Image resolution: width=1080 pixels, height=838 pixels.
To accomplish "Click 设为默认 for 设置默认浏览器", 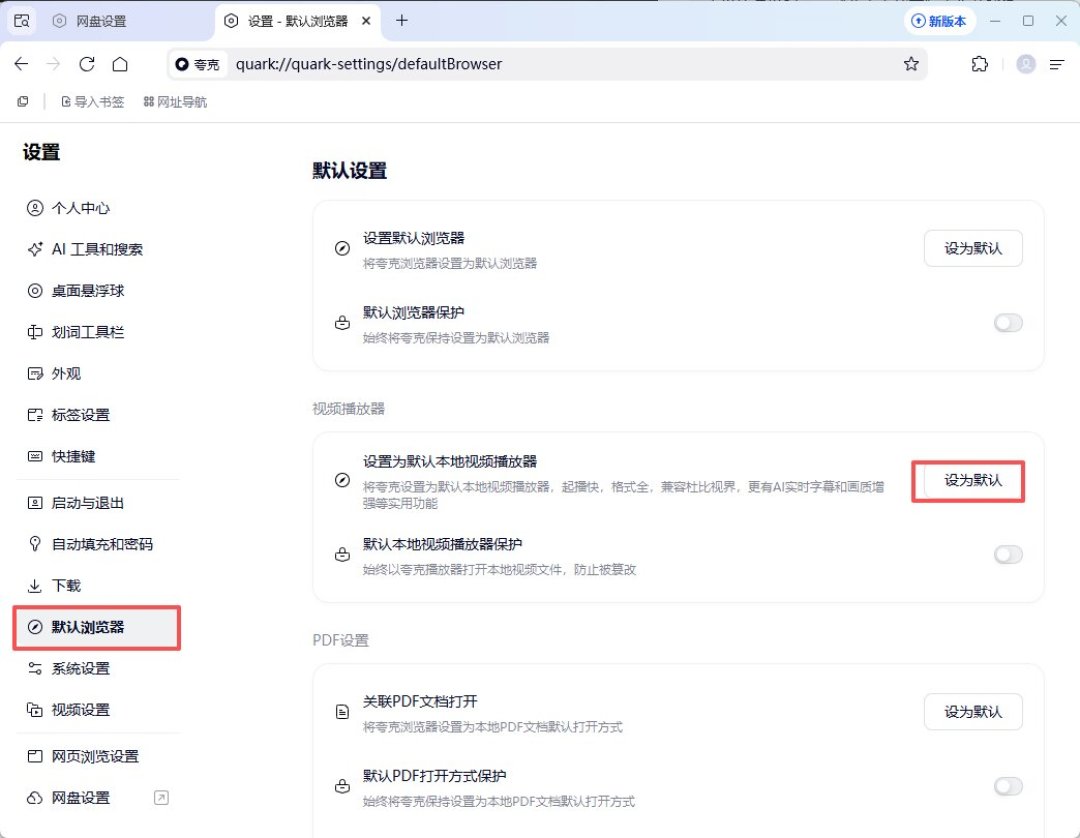I will click(x=973, y=248).
